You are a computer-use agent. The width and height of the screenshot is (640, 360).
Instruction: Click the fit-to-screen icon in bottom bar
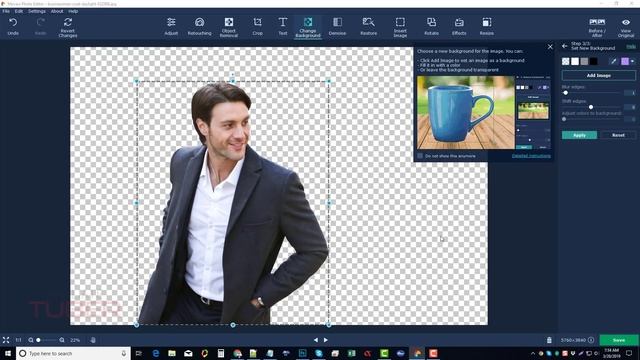tap(6, 340)
